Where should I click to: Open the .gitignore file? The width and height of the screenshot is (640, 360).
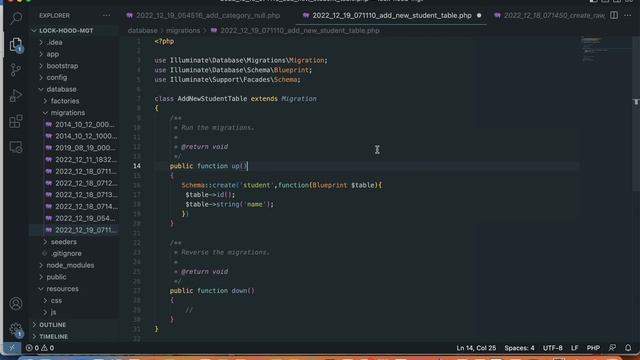pos(66,253)
